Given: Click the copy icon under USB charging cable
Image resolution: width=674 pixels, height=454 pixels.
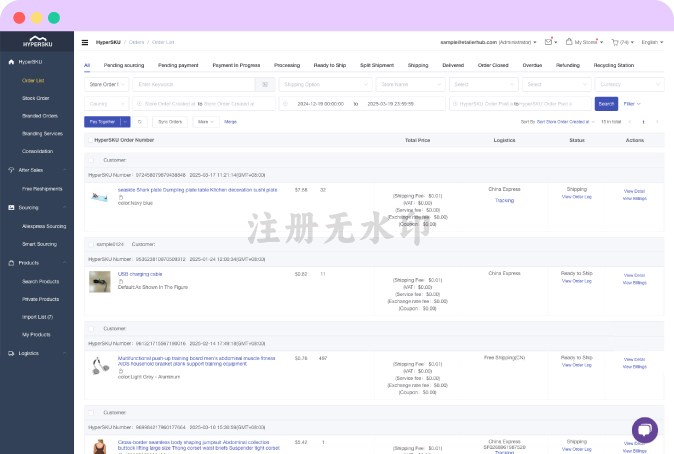Looking at the screenshot, I should point(121,281).
